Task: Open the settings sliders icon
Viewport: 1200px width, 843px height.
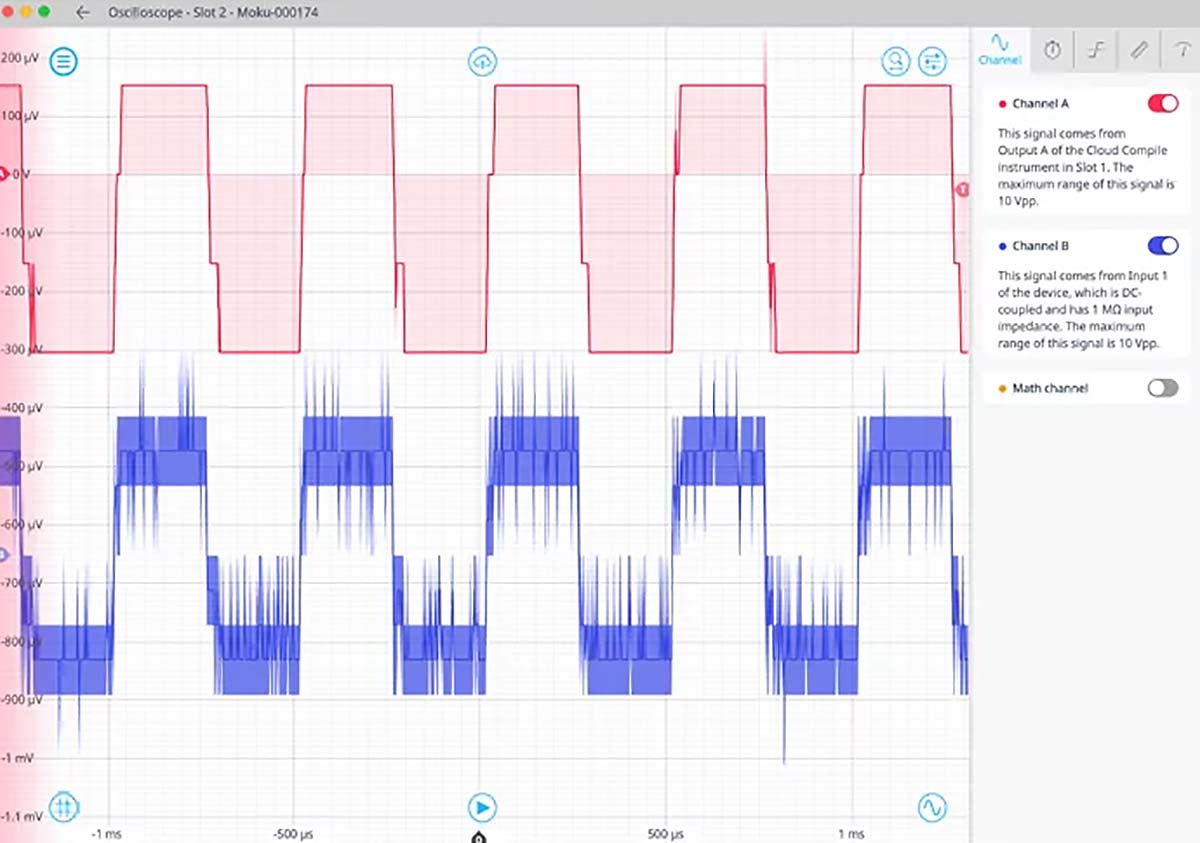Action: coord(932,62)
